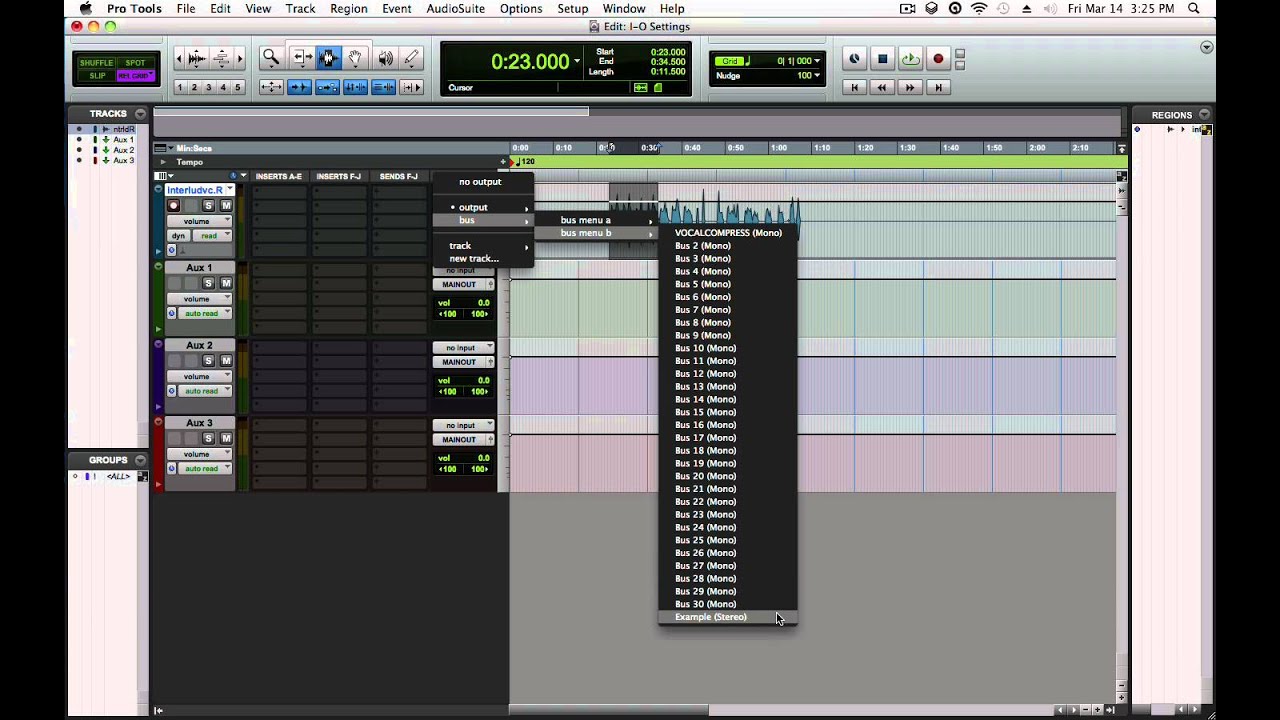The height and width of the screenshot is (720, 1280).
Task: Open Wi-Fi status in menu bar
Action: [x=979, y=9]
